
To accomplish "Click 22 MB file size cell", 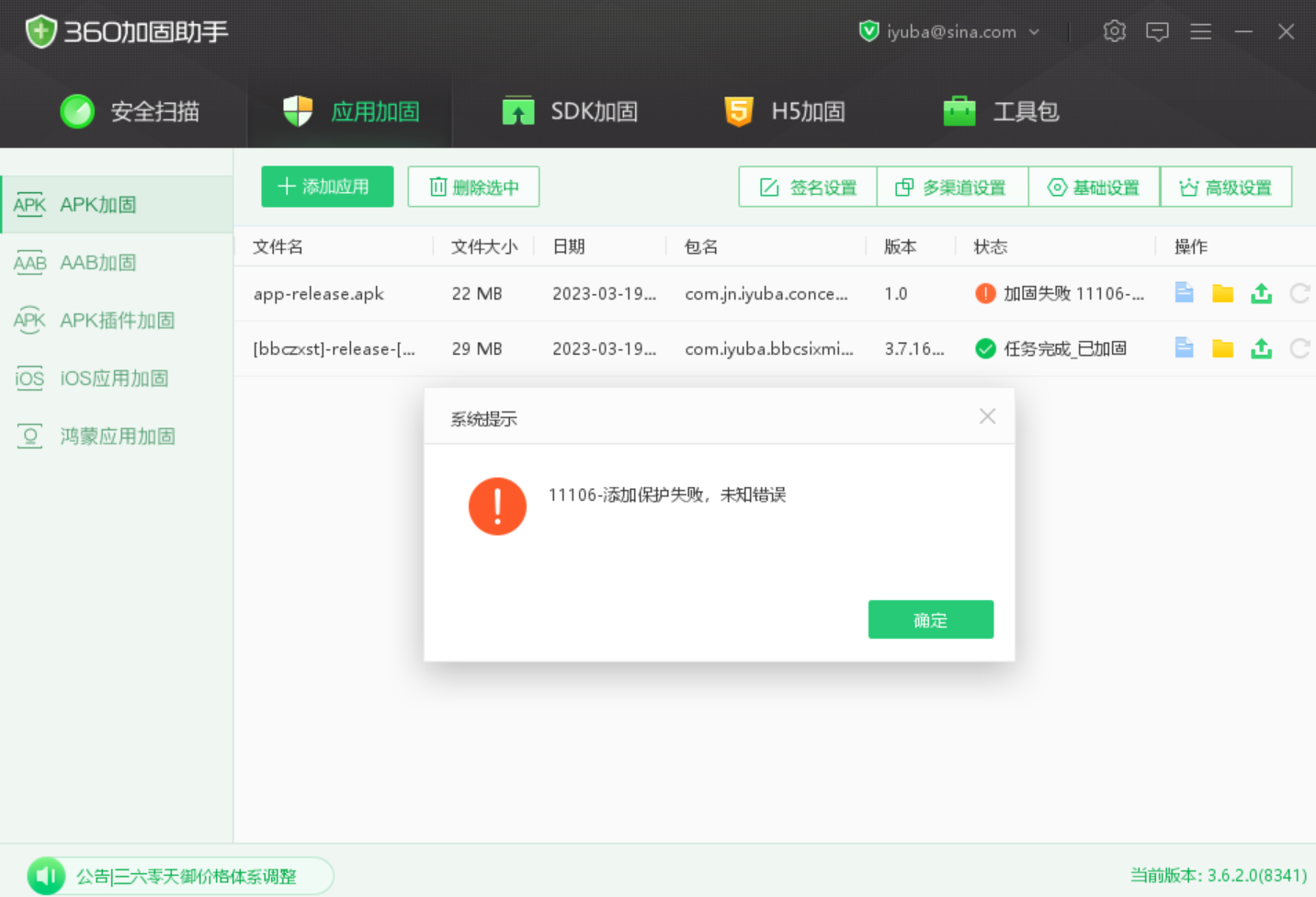I will tap(477, 294).
